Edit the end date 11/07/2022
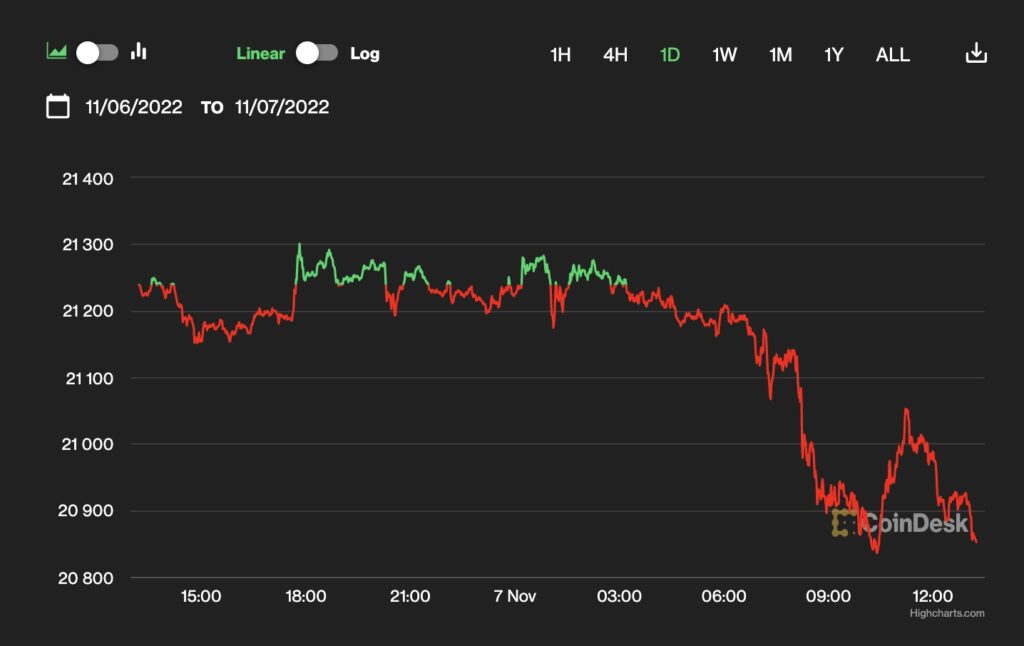Image resolution: width=1024 pixels, height=646 pixels. pyautogui.click(x=282, y=107)
